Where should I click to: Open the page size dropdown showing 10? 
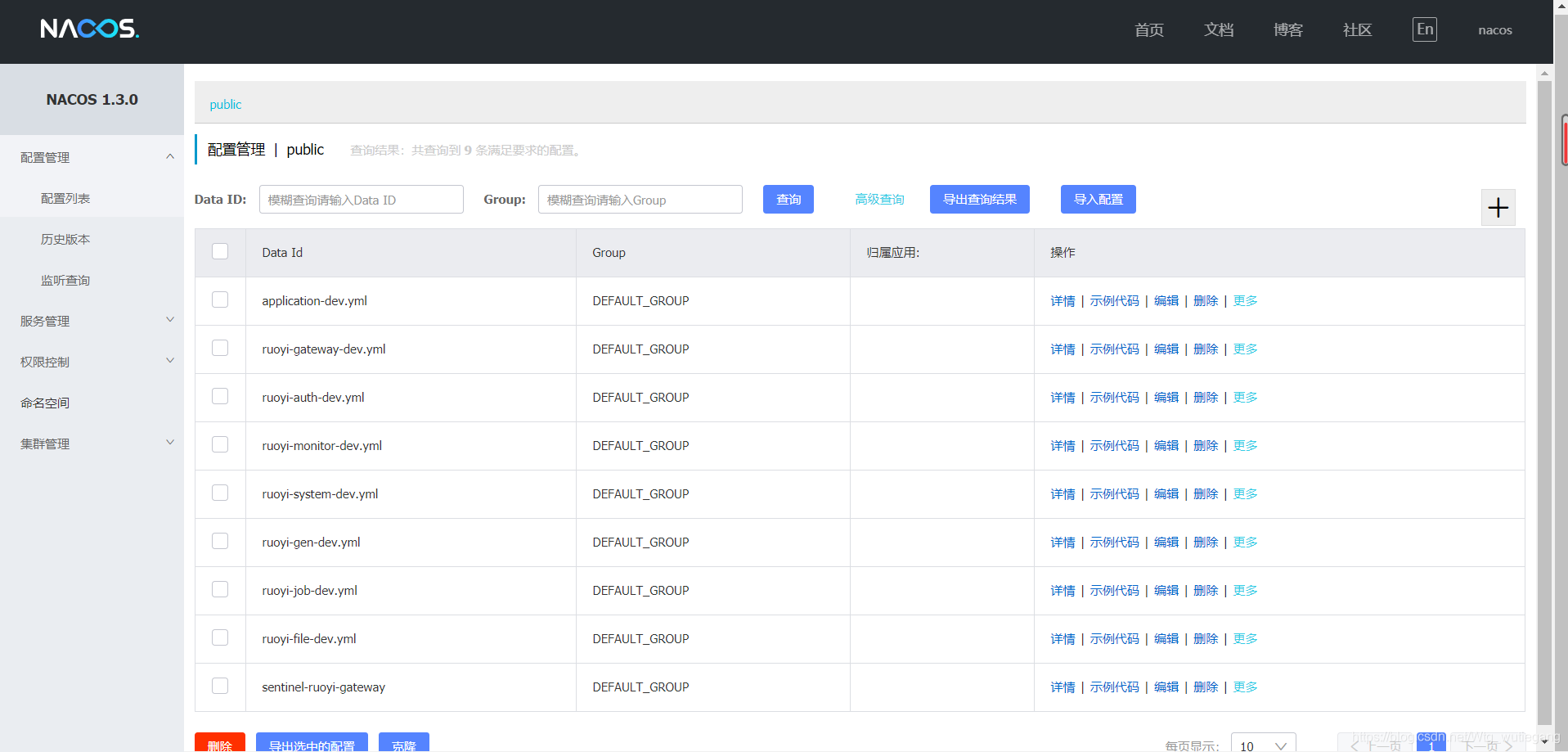pos(1262,745)
